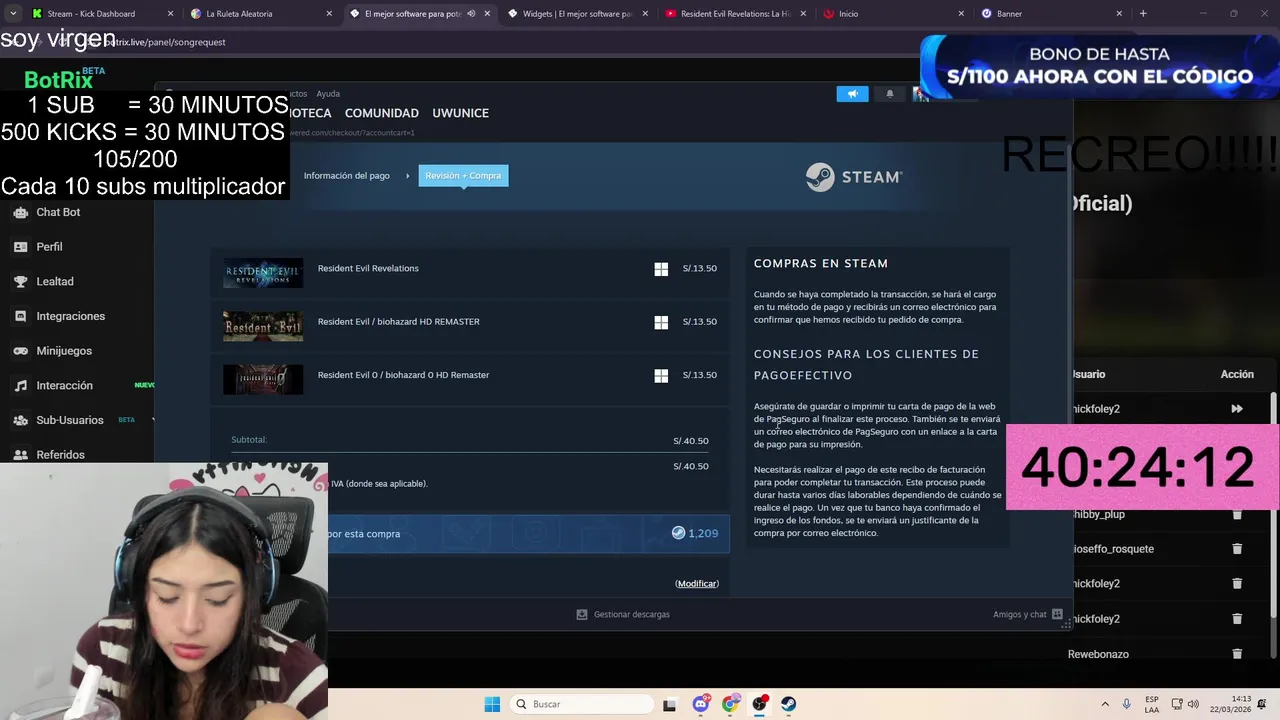This screenshot has width=1280, height=720.
Task: Click the Steam announcements megaphone icon
Action: pyautogui.click(x=852, y=94)
